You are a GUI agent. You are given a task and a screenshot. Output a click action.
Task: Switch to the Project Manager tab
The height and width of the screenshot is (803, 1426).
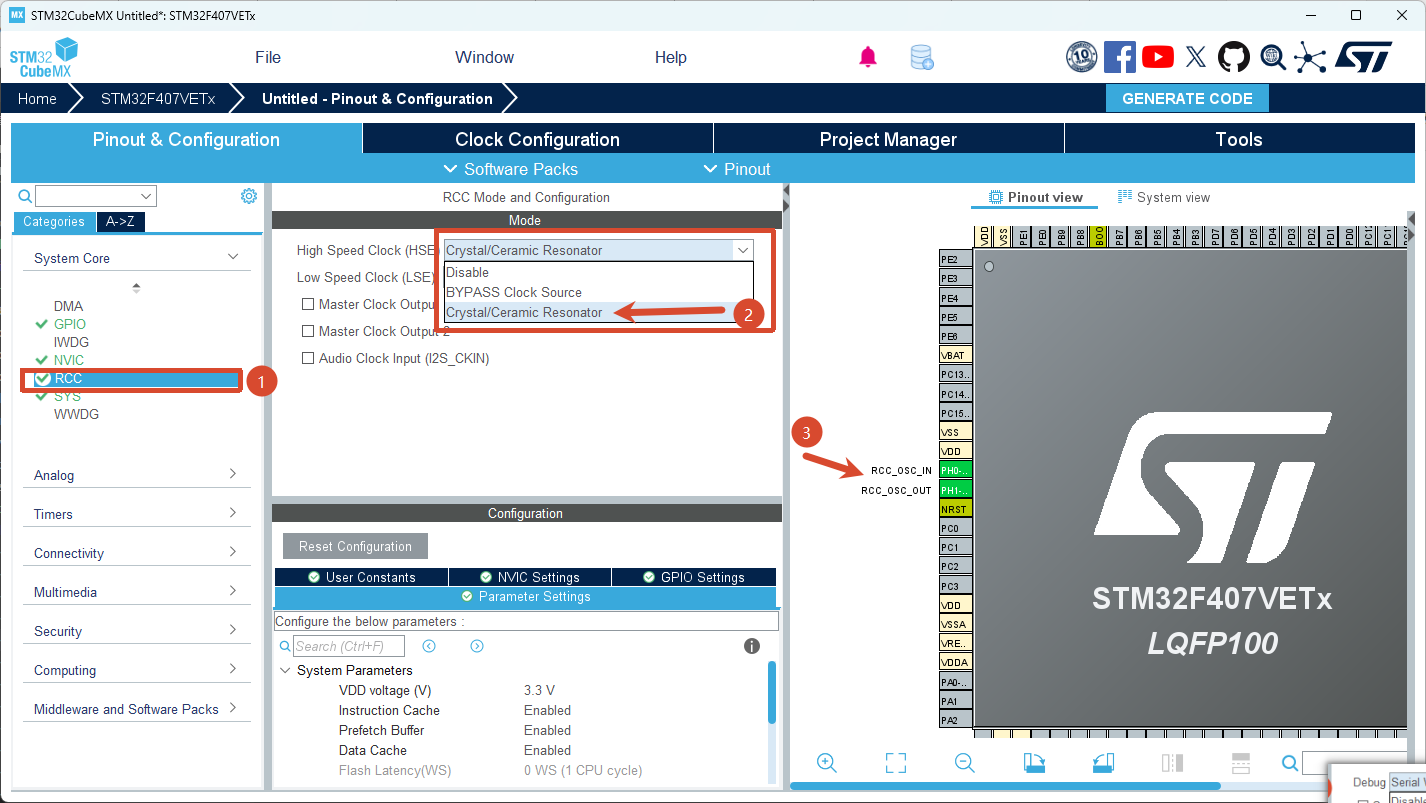[x=889, y=139]
